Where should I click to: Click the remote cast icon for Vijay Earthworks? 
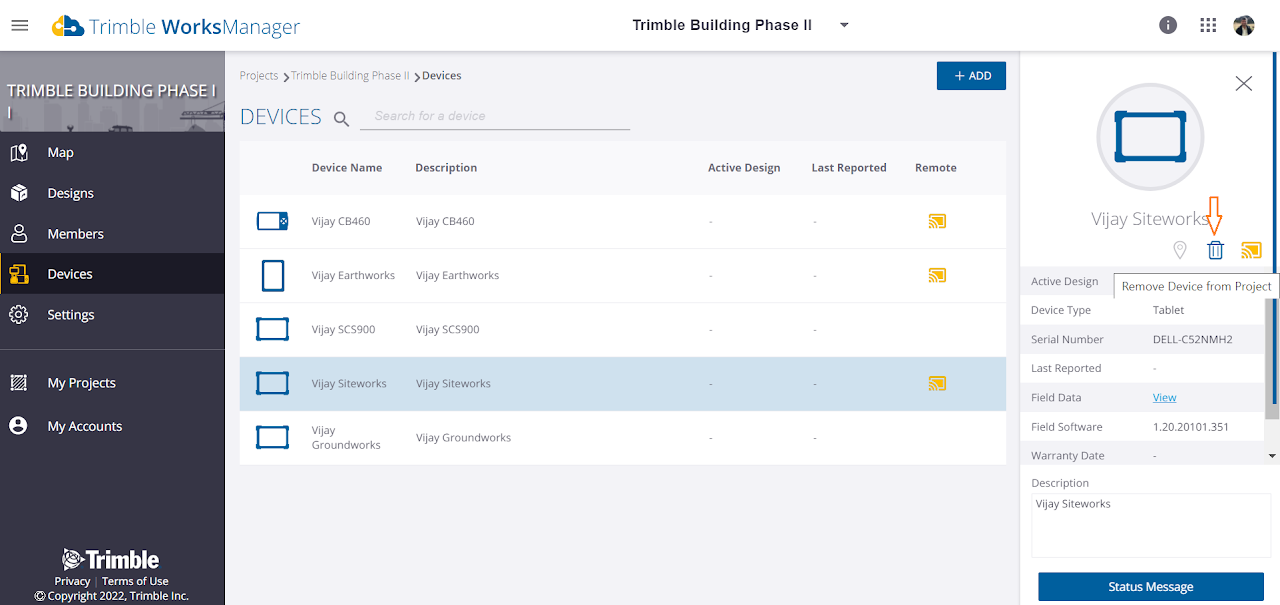937,275
